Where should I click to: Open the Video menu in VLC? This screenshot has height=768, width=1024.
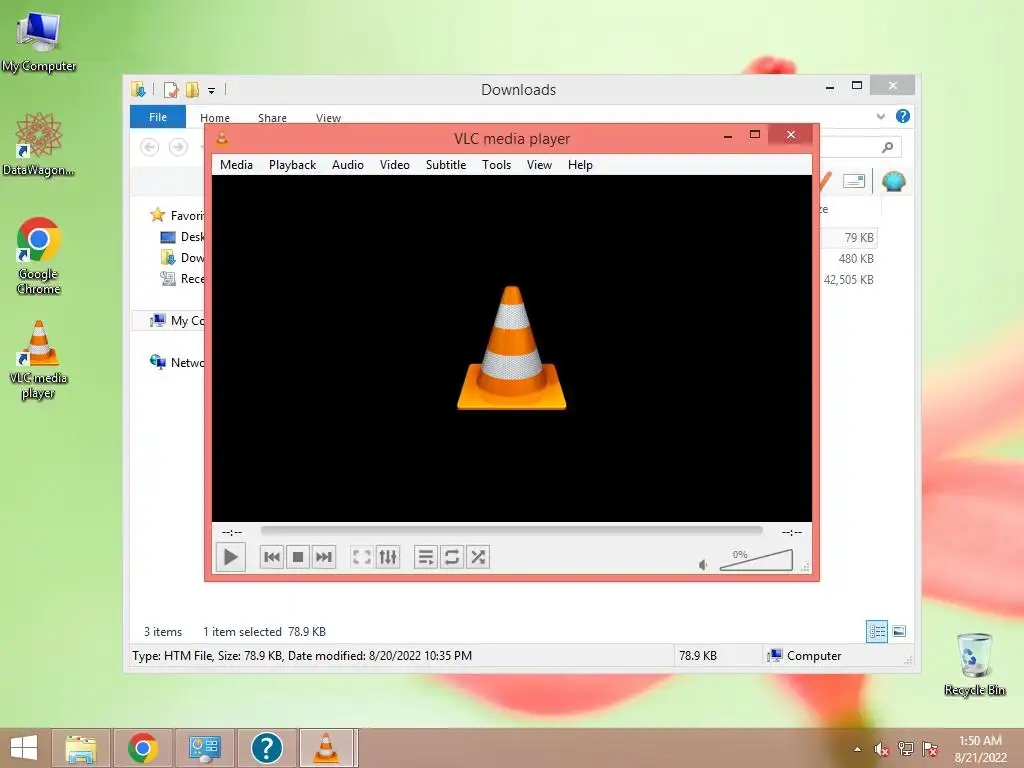394,165
